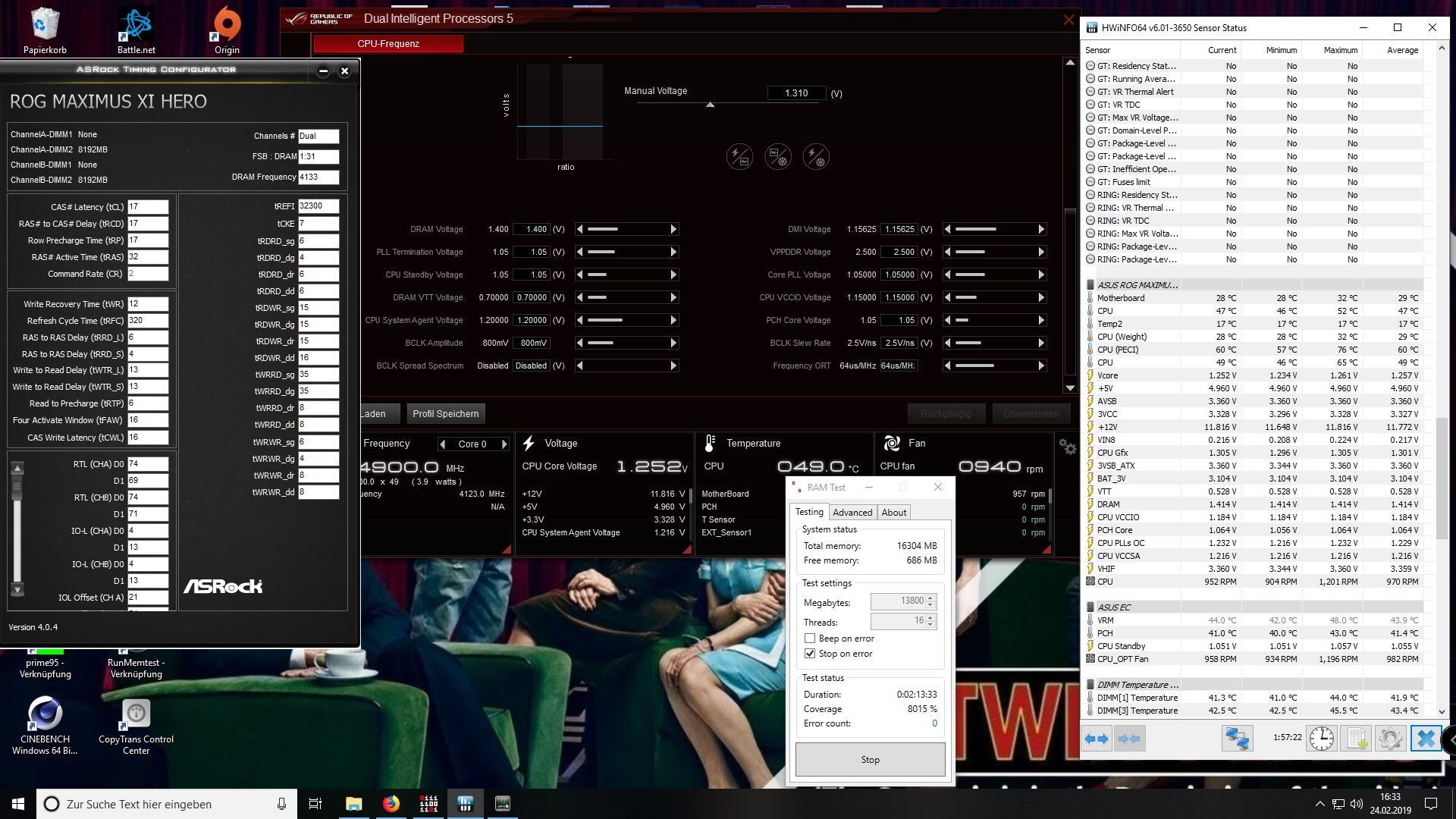The height and width of the screenshot is (819, 1456).
Task: Open Firefox from taskbar
Action: tap(391, 804)
